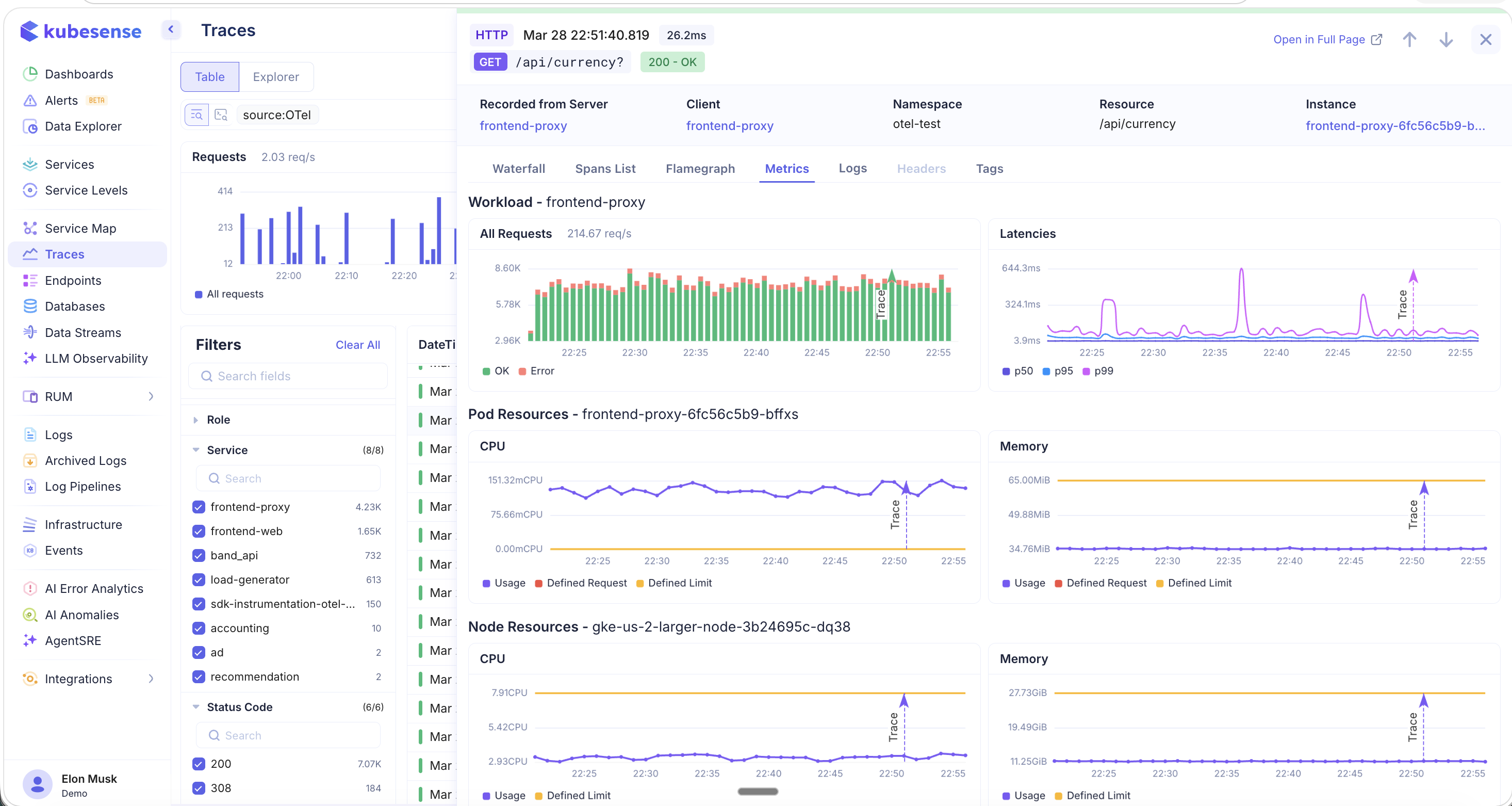
Task: Open AI Error Analytics
Action: coord(94,588)
